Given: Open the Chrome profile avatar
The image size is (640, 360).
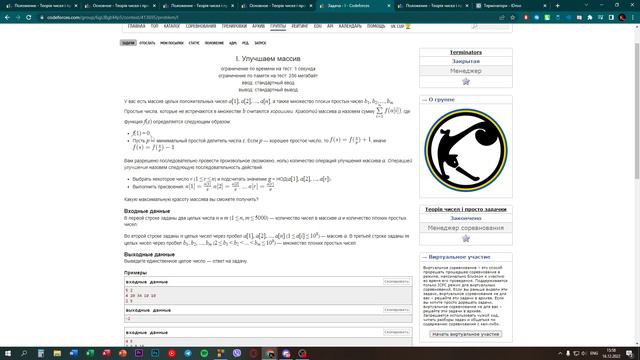Looking at the screenshot, I should (x=622, y=18).
